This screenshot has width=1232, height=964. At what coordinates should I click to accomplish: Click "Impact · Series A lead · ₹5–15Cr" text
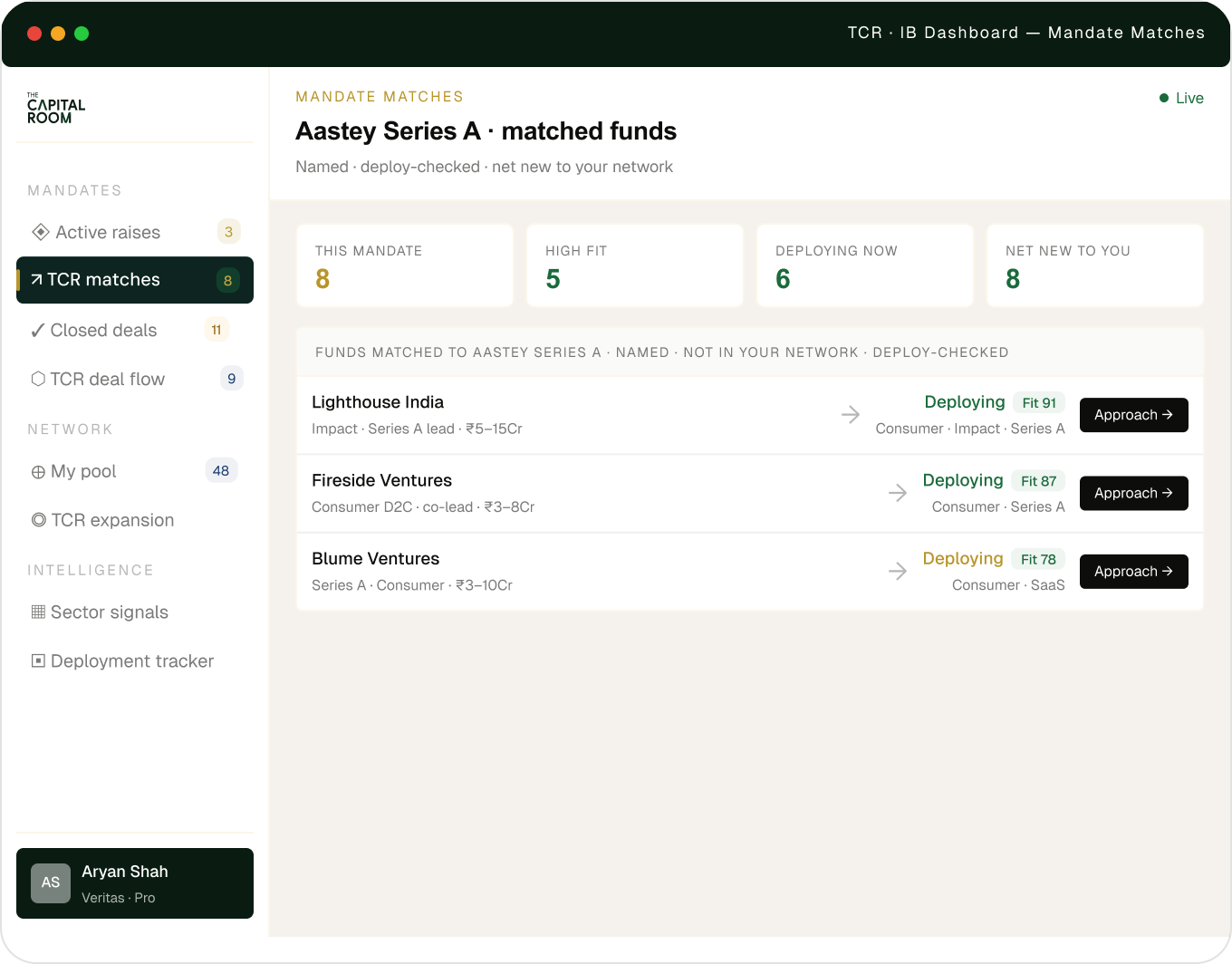[x=417, y=429]
